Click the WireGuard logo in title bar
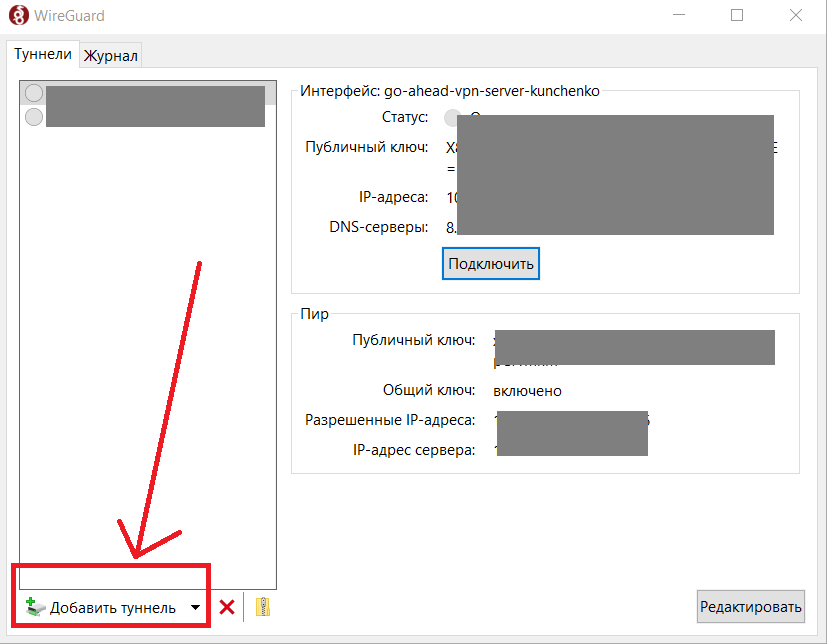 [x=18, y=16]
